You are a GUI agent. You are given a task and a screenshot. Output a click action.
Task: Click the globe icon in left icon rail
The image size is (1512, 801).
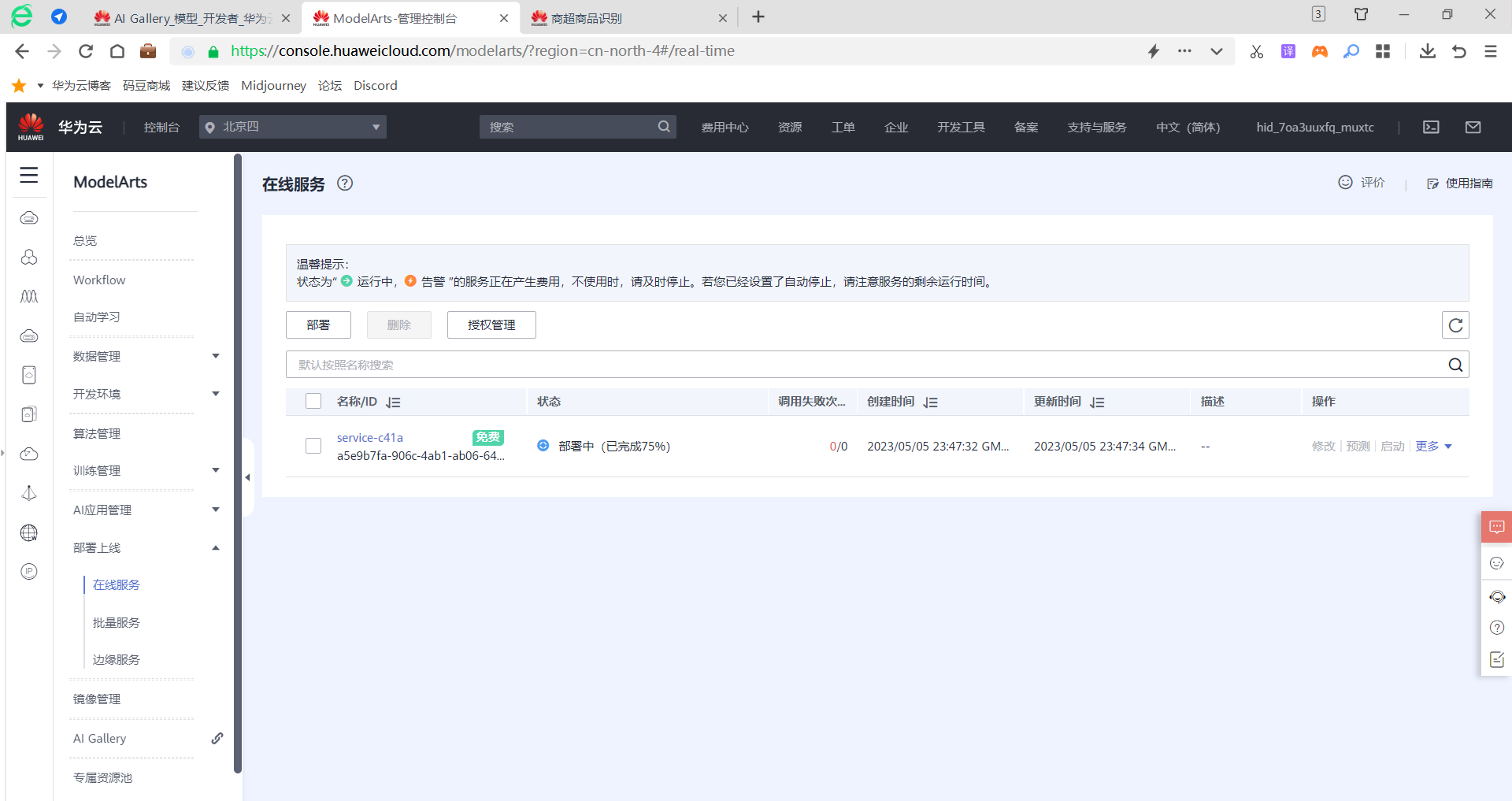[x=29, y=532]
